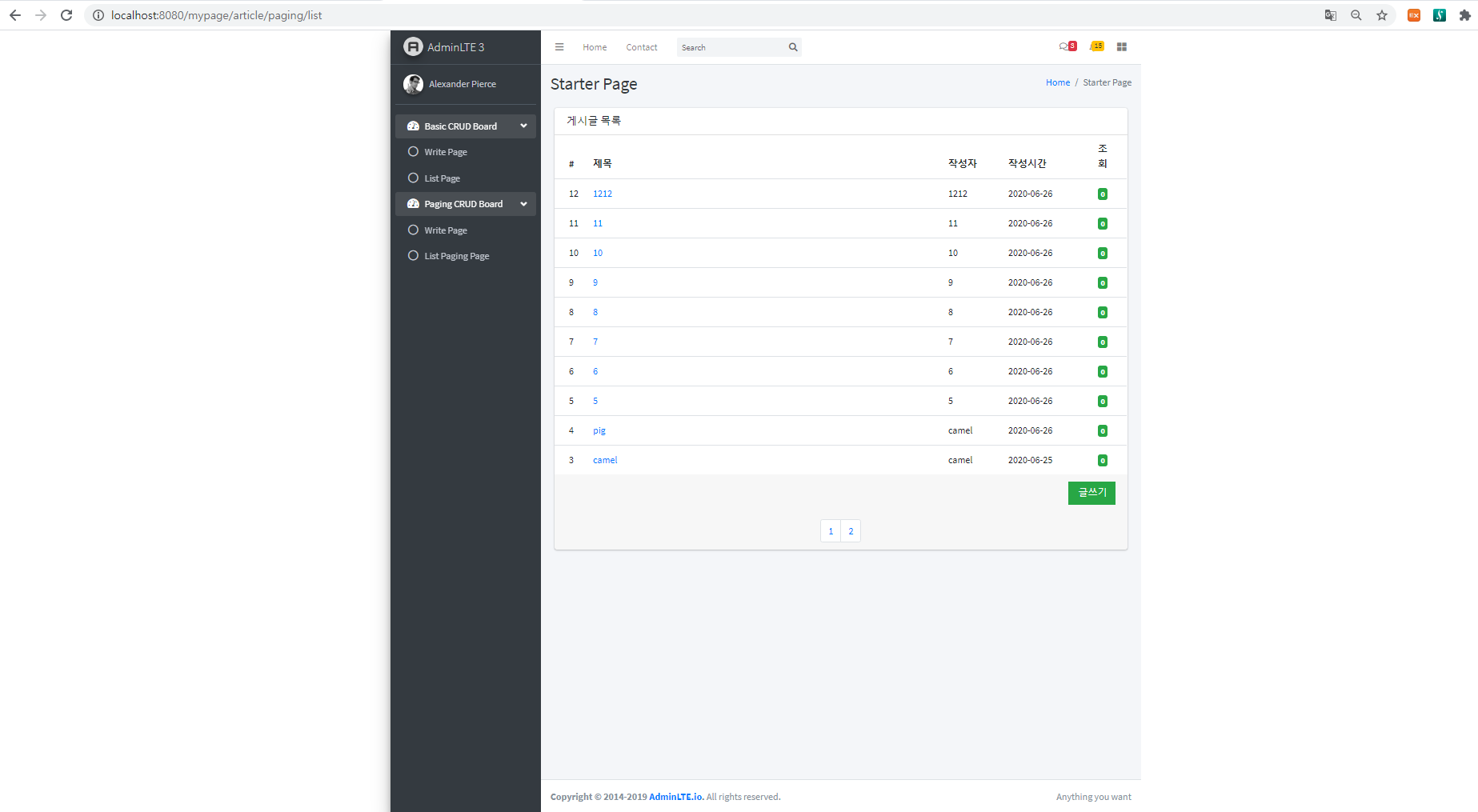1478x812 pixels.
Task: Click the AdminLTE.io footer link
Action: [676, 797]
